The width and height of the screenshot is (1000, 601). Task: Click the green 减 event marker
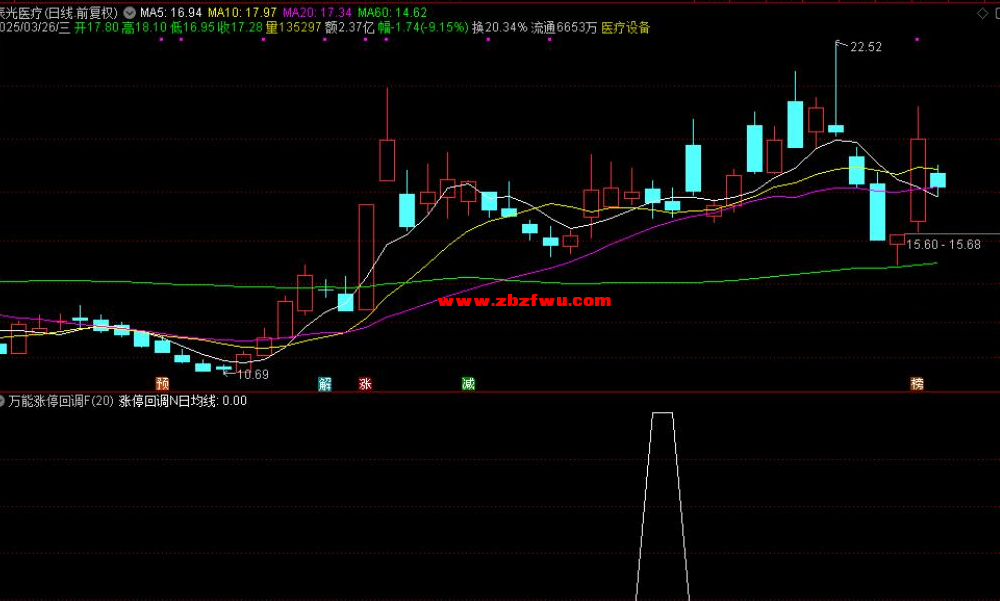(468, 383)
